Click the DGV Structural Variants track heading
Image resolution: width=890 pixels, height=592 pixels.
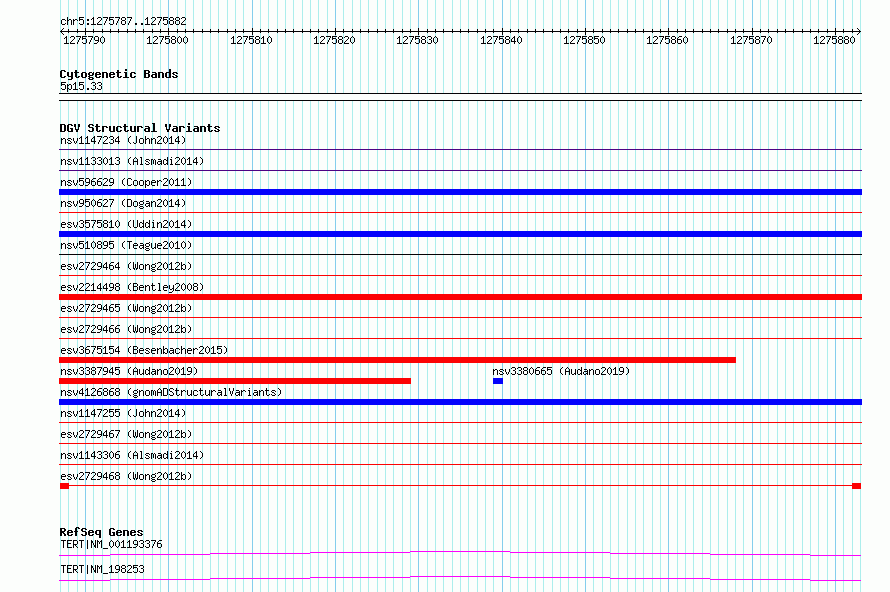[140, 128]
